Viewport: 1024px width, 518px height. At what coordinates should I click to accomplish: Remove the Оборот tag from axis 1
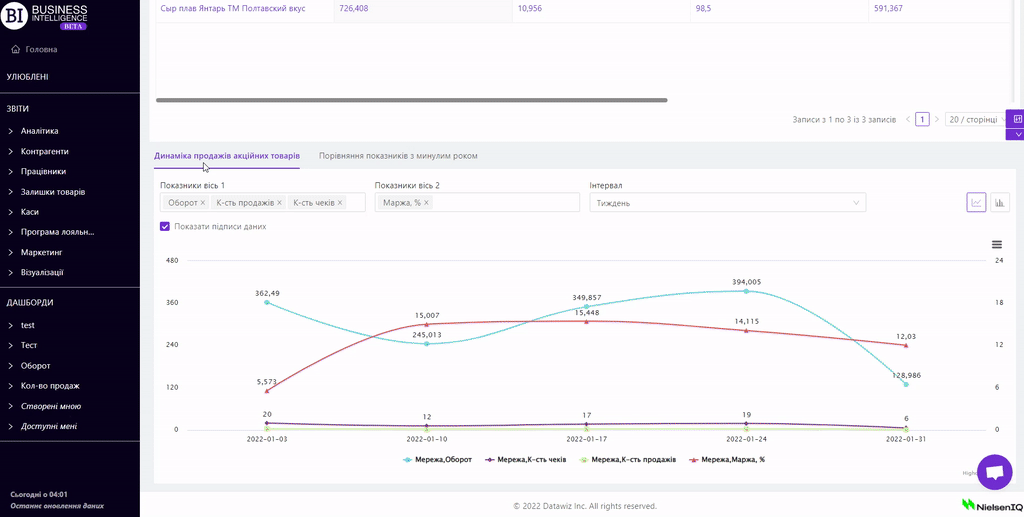tap(203, 203)
